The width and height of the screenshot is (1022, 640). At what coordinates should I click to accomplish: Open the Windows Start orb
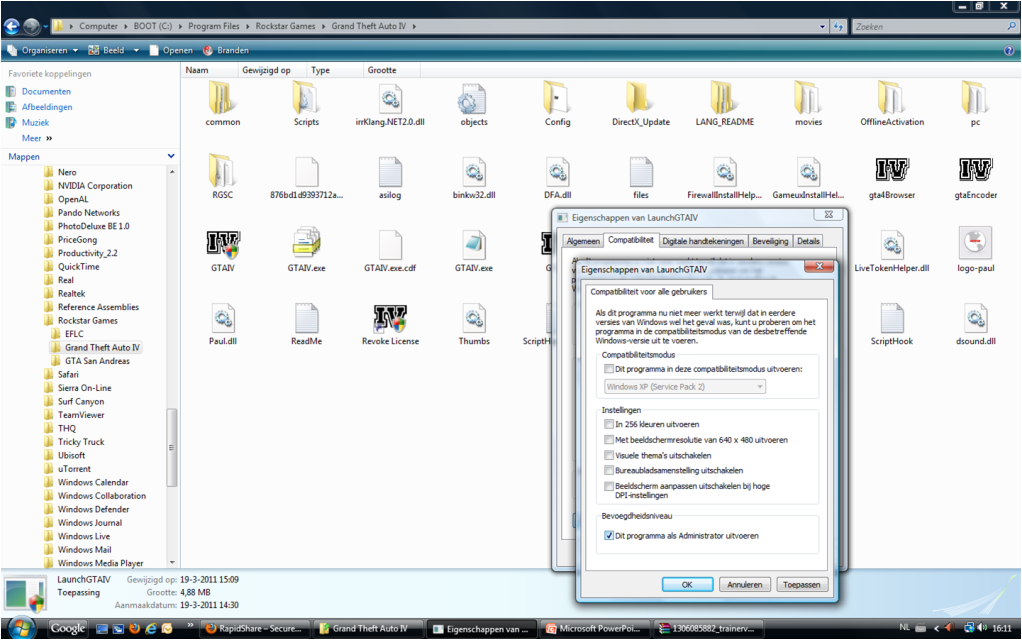[22, 628]
